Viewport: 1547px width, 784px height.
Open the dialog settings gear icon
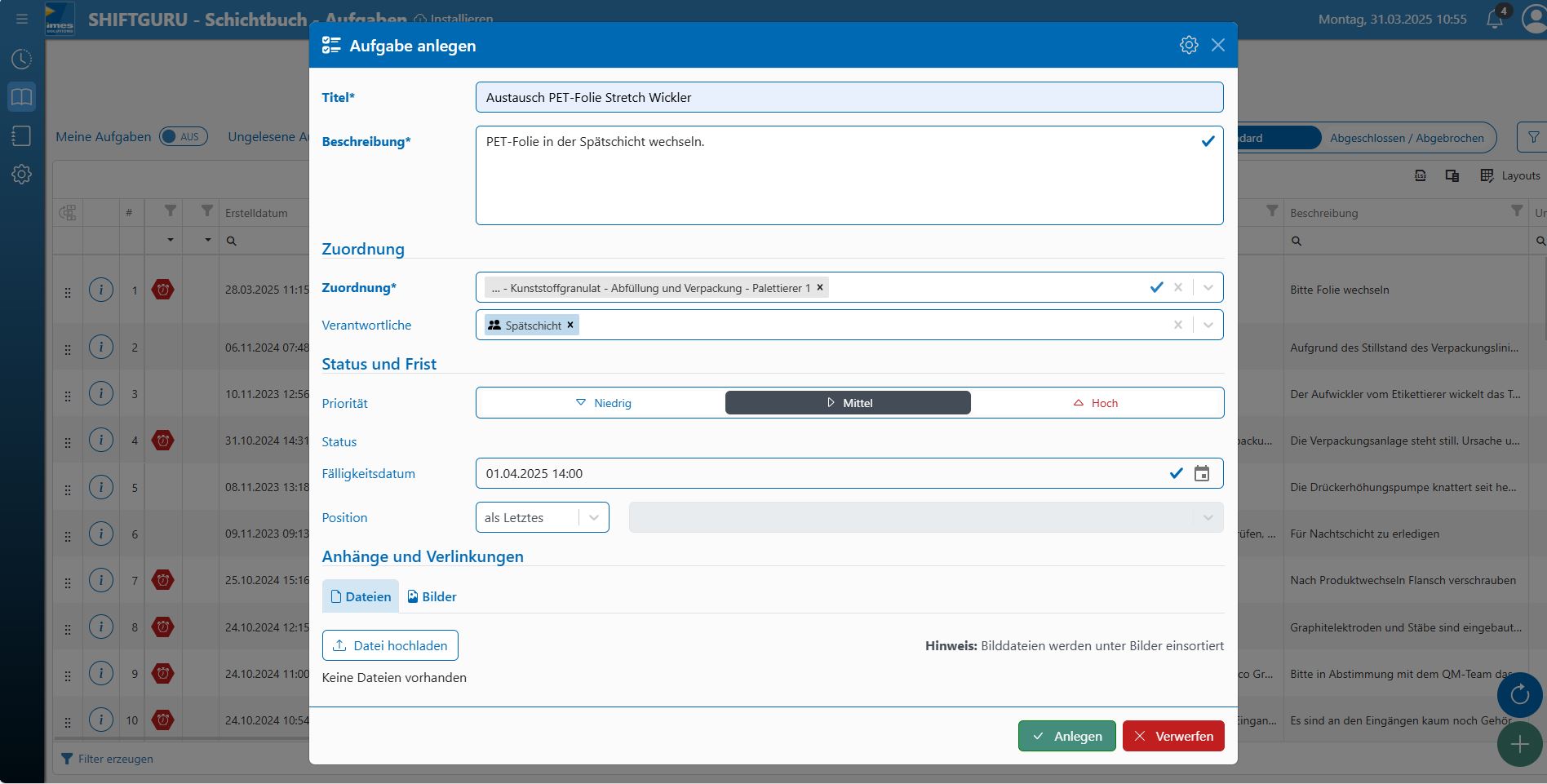1188,46
